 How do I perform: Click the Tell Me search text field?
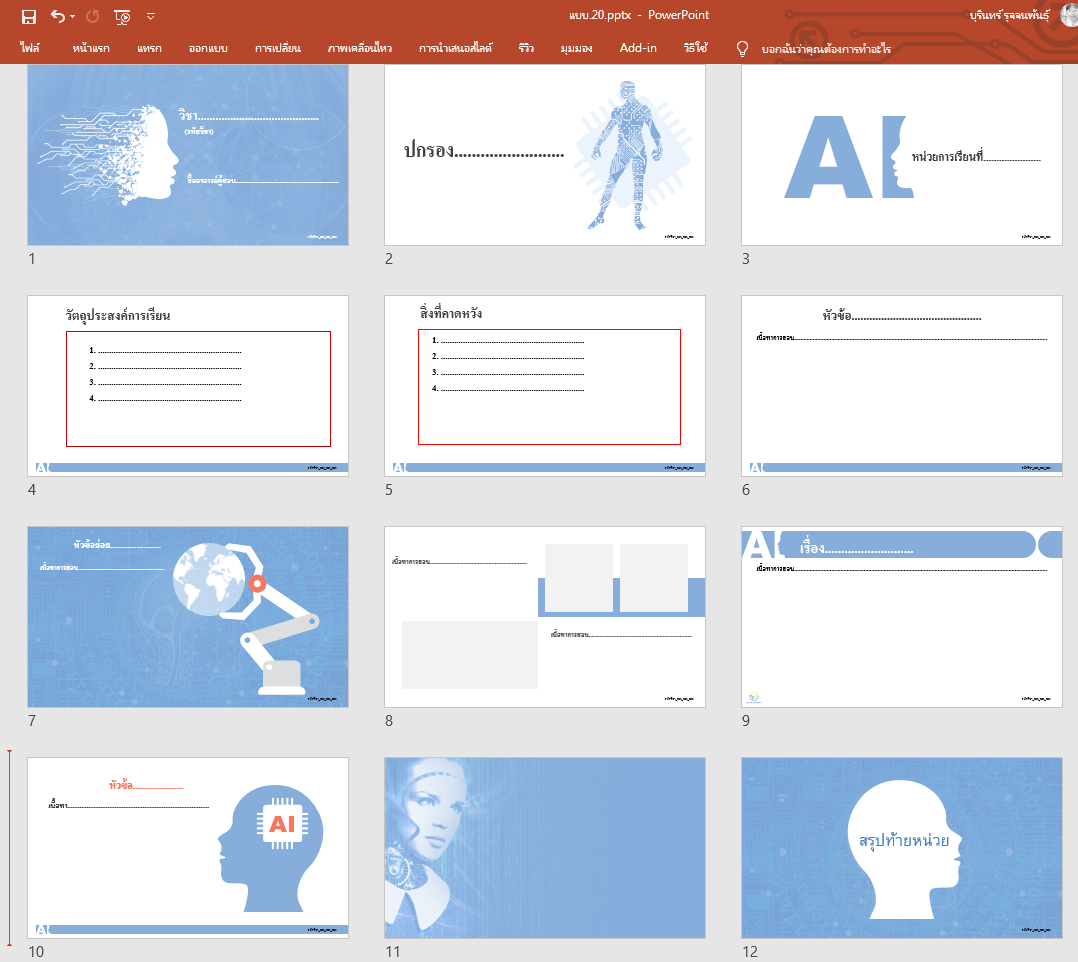pos(826,48)
